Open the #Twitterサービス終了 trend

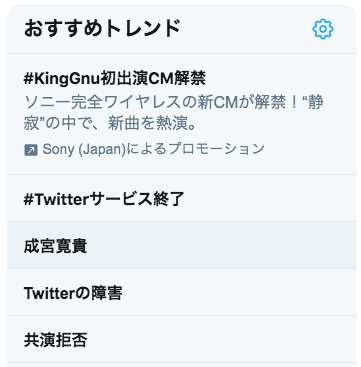click(104, 199)
